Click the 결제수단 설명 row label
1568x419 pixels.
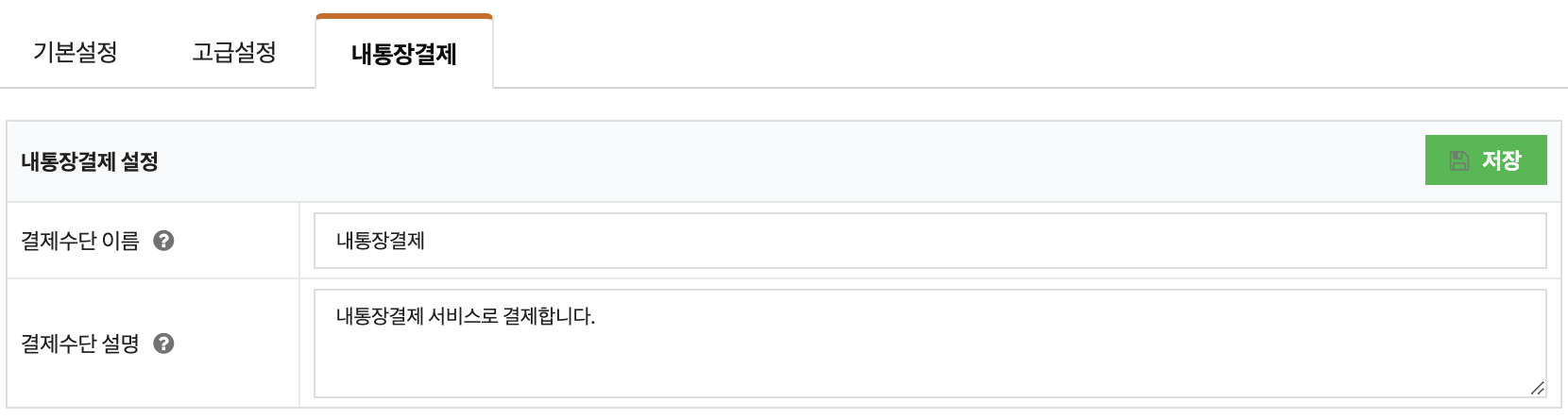tap(80, 344)
